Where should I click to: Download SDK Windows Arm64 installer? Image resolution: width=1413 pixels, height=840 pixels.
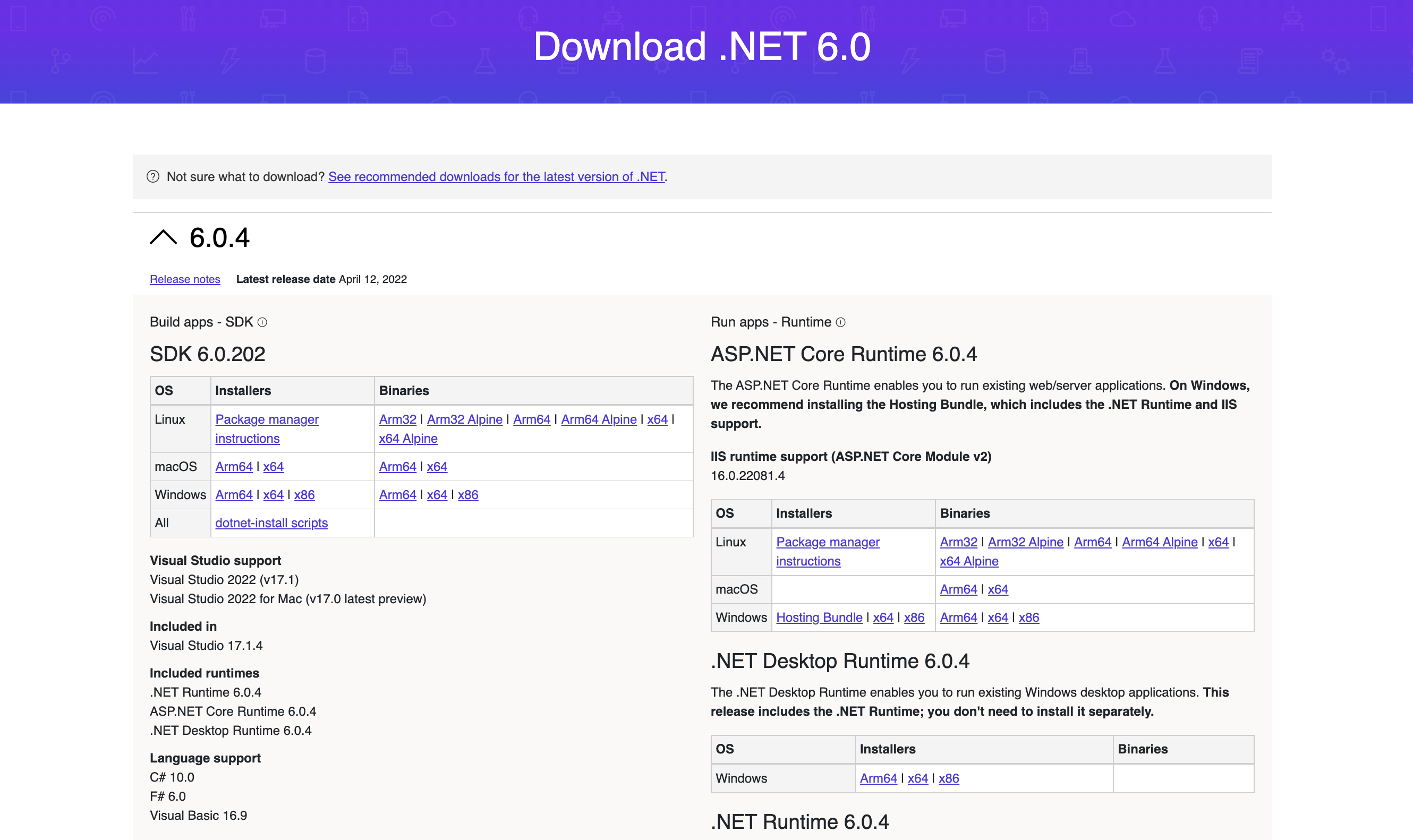(234, 495)
